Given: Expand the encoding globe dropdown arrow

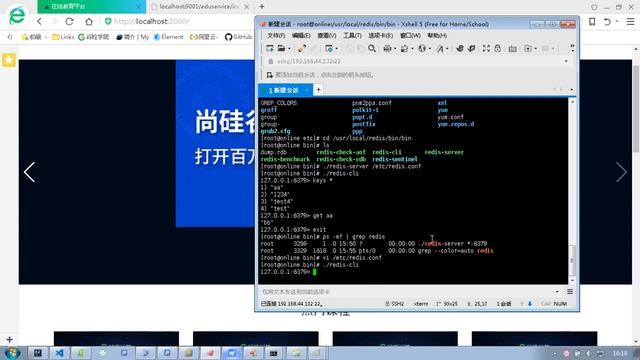Looking at the screenshot, I should (429, 49).
